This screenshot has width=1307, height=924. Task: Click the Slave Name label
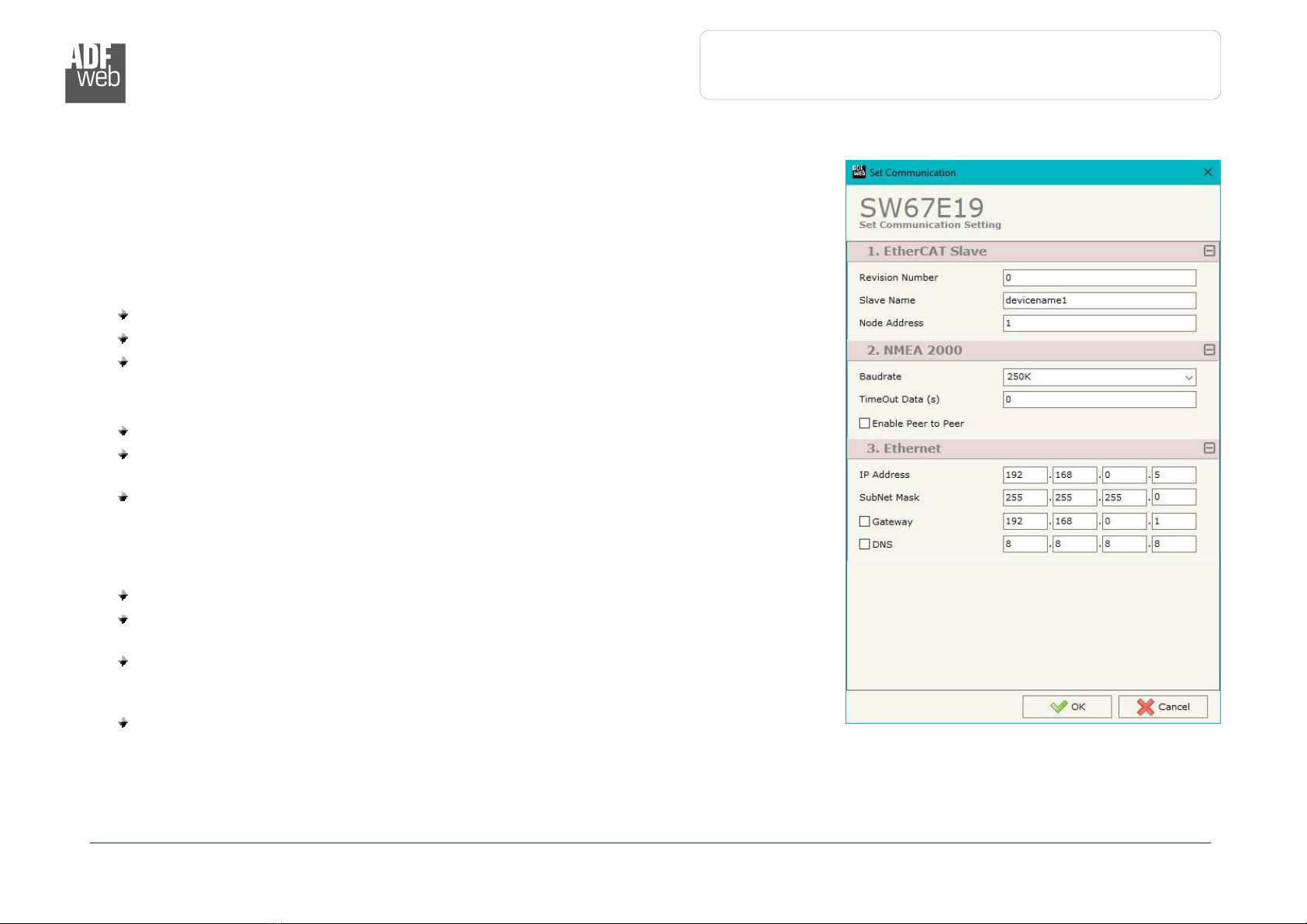[887, 300]
